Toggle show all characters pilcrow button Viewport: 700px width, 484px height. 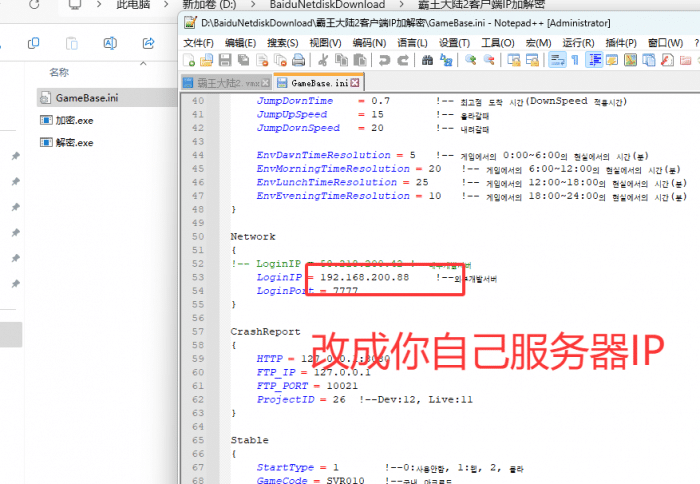pyautogui.click(x=575, y=61)
